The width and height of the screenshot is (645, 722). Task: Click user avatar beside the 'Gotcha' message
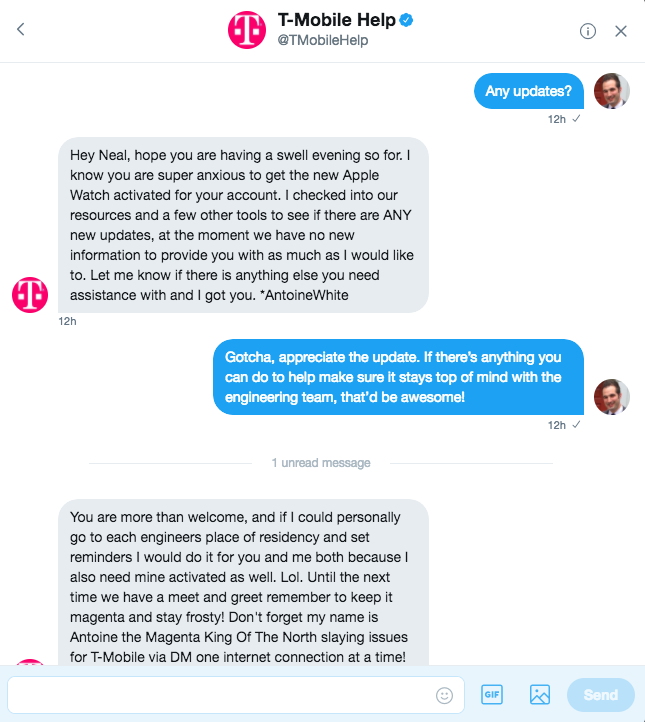[612, 397]
